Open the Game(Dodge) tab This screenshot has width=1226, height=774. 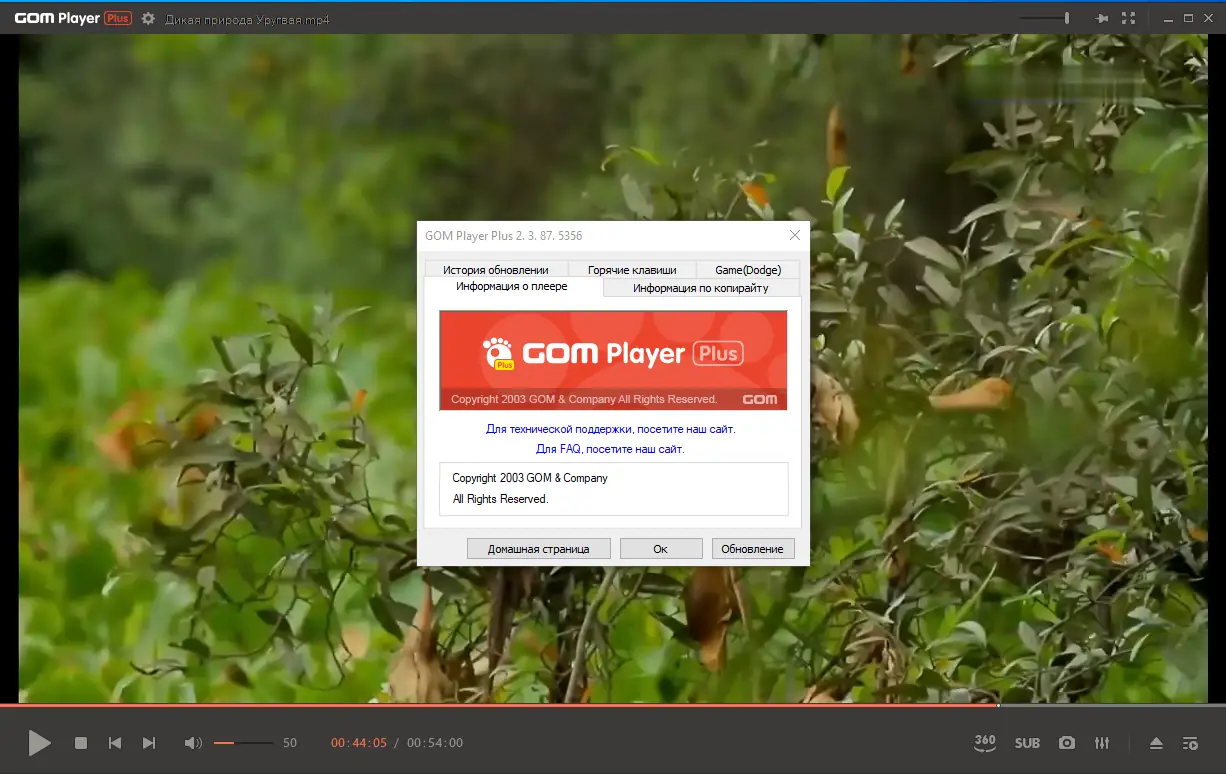click(x=748, y=269)
